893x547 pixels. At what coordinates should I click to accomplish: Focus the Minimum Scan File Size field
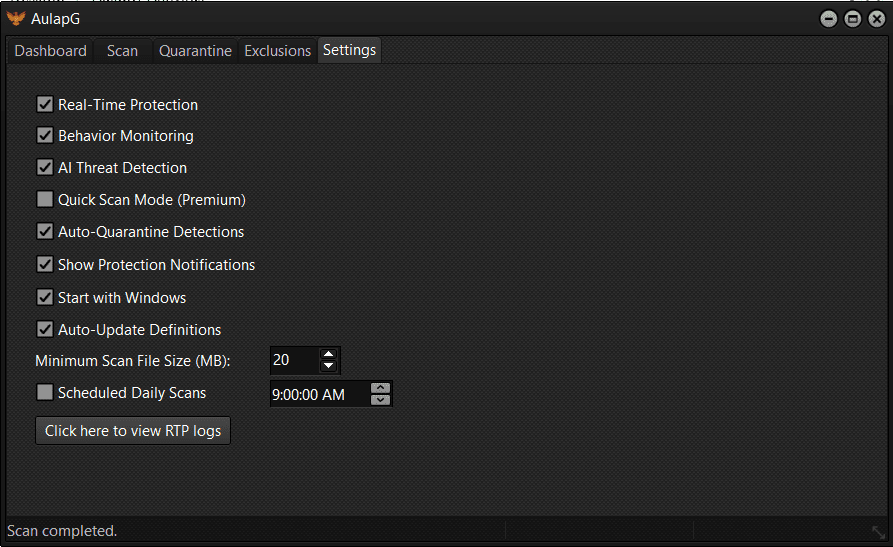pos(293,360)
